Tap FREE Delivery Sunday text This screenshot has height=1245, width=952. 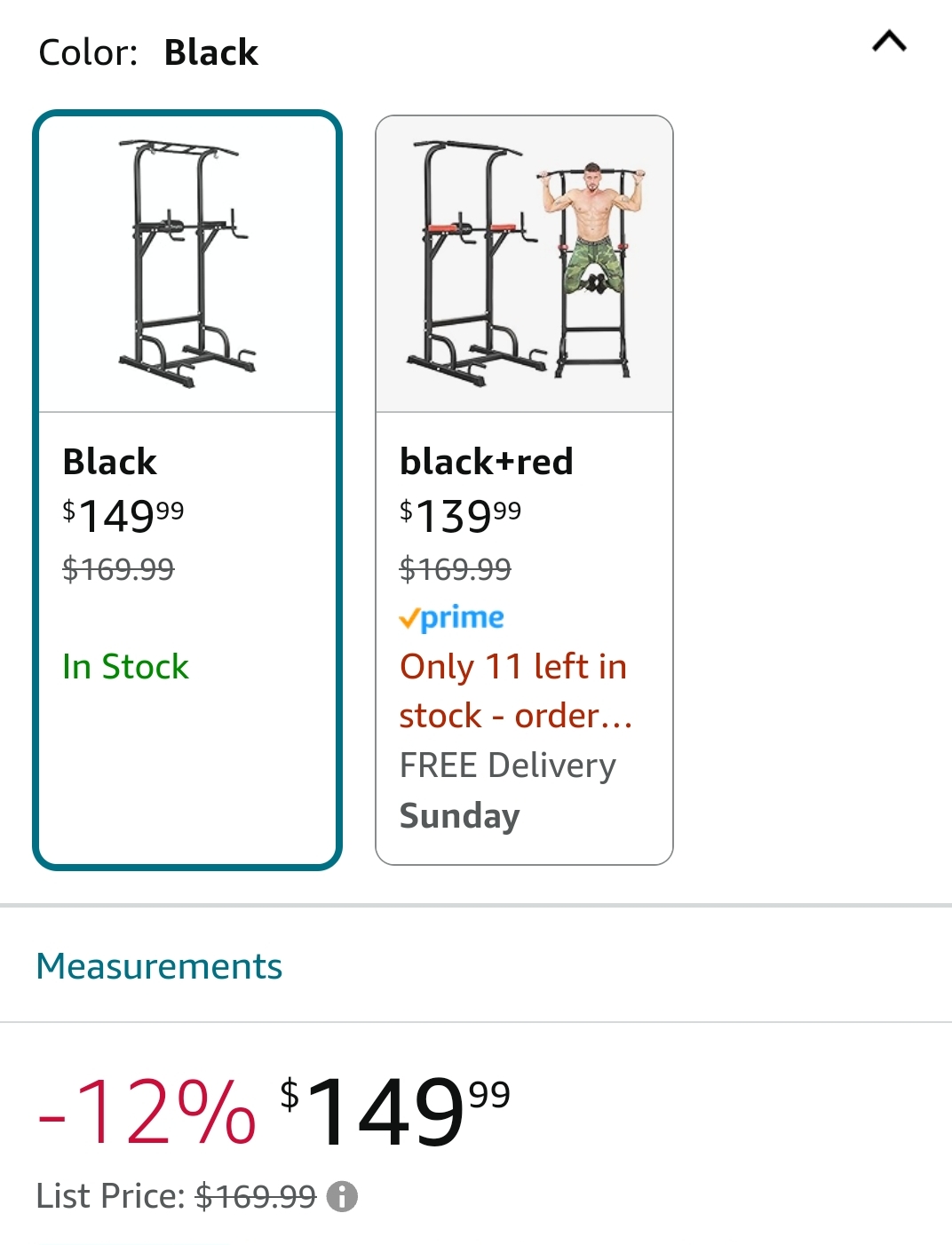click(507, 790)
